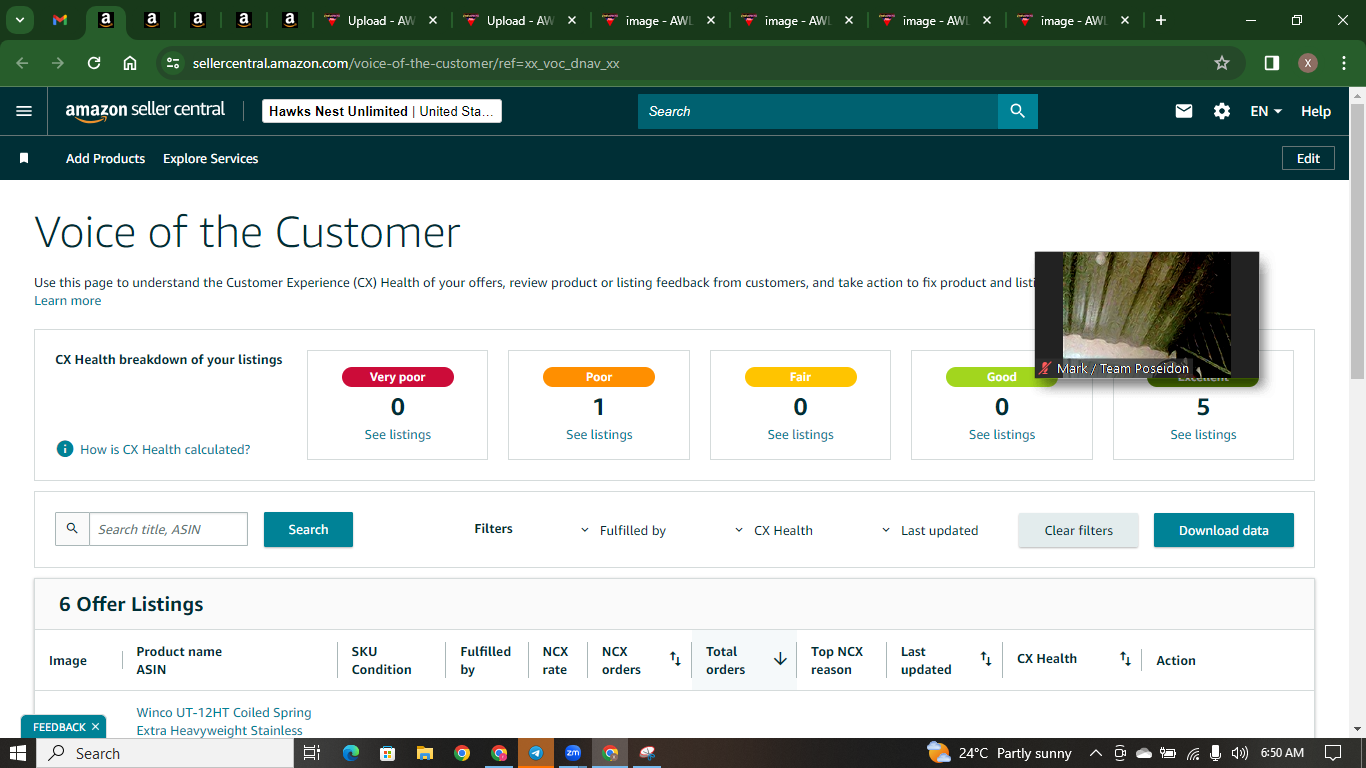1366x768 pixels.
Task: Sort listings by Total orders arrow
Action: pyautogui.click(x=780, y=659)
